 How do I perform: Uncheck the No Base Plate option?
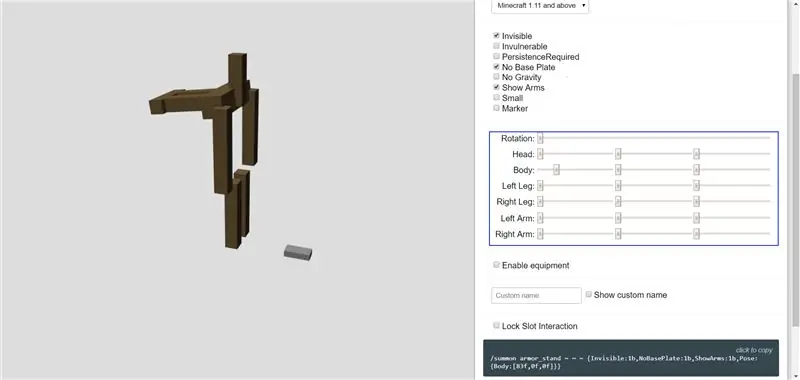tap(496, 67)
